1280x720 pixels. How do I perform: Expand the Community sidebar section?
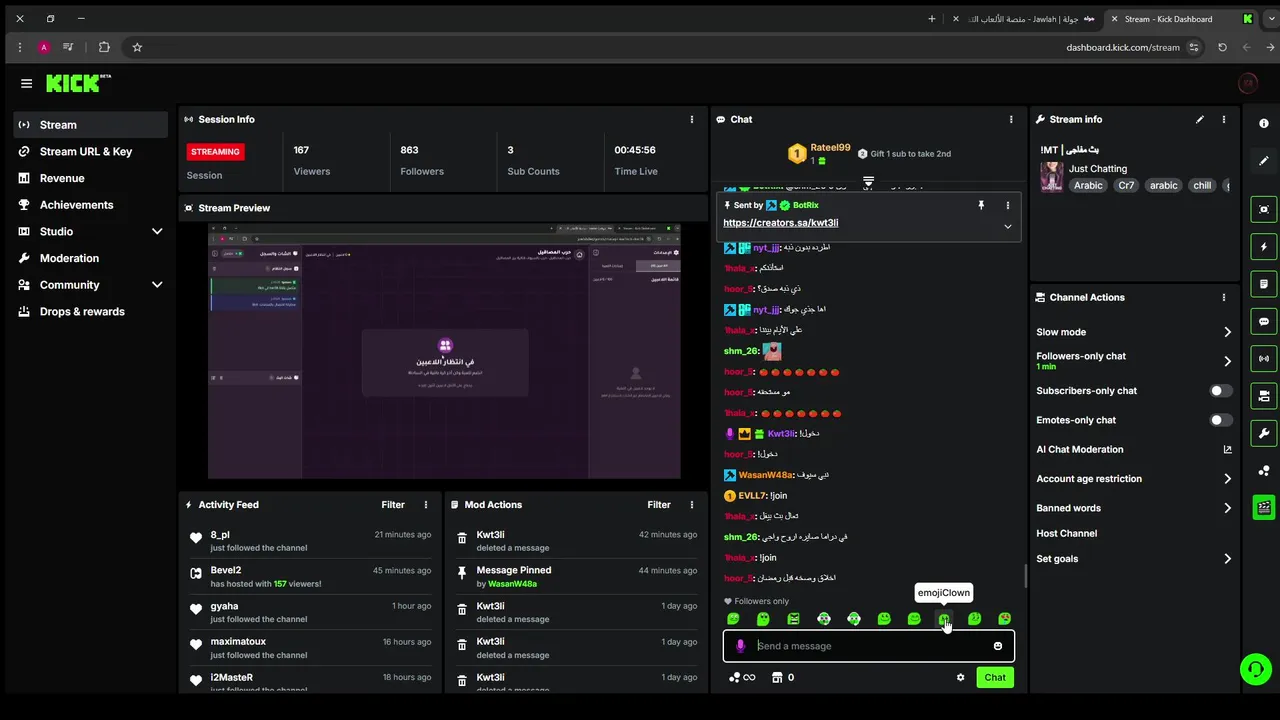[157, 285]
